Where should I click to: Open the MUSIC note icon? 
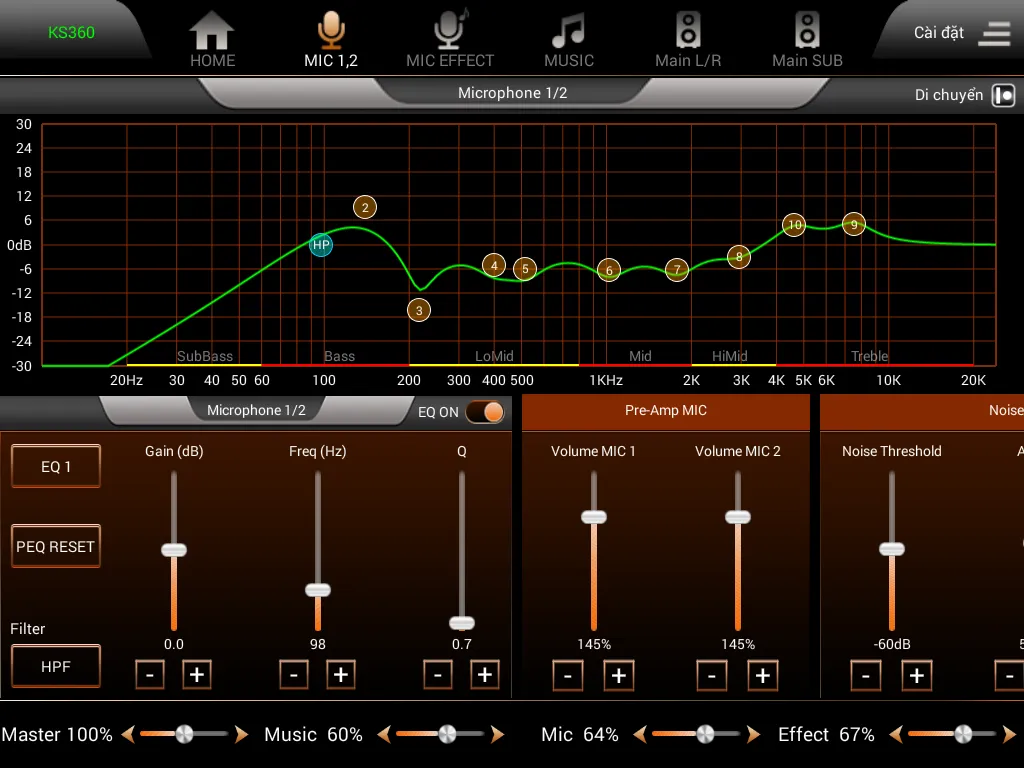point(568,32)
